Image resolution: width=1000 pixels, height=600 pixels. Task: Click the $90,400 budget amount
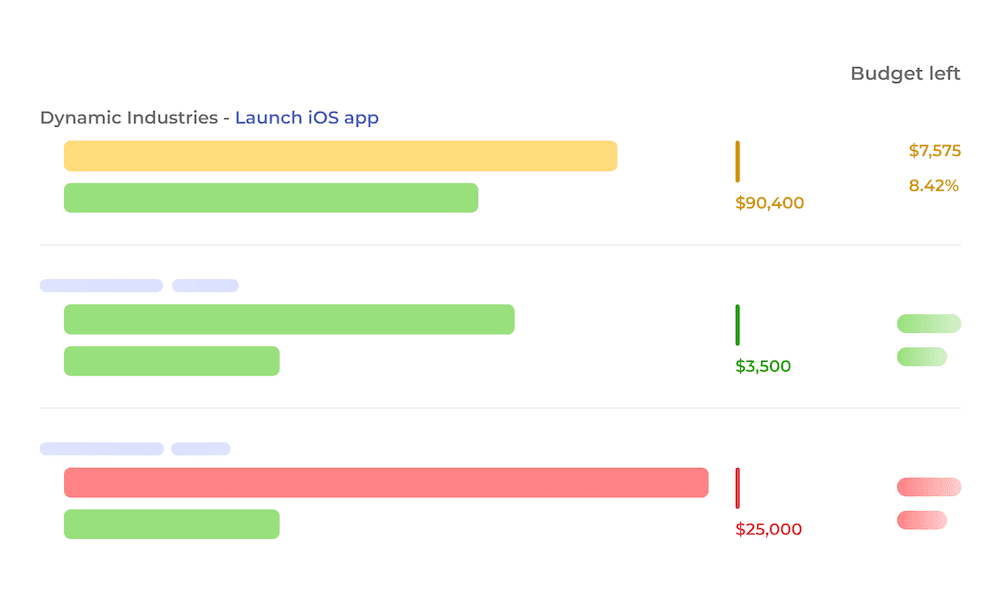click(x=769, y=202)
